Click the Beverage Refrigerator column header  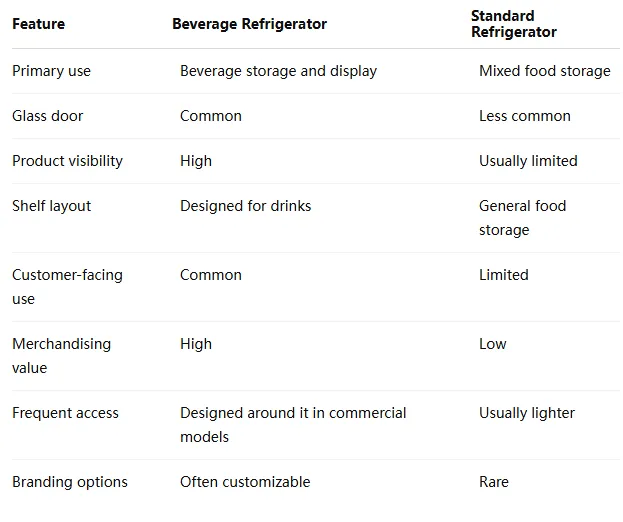250,24
